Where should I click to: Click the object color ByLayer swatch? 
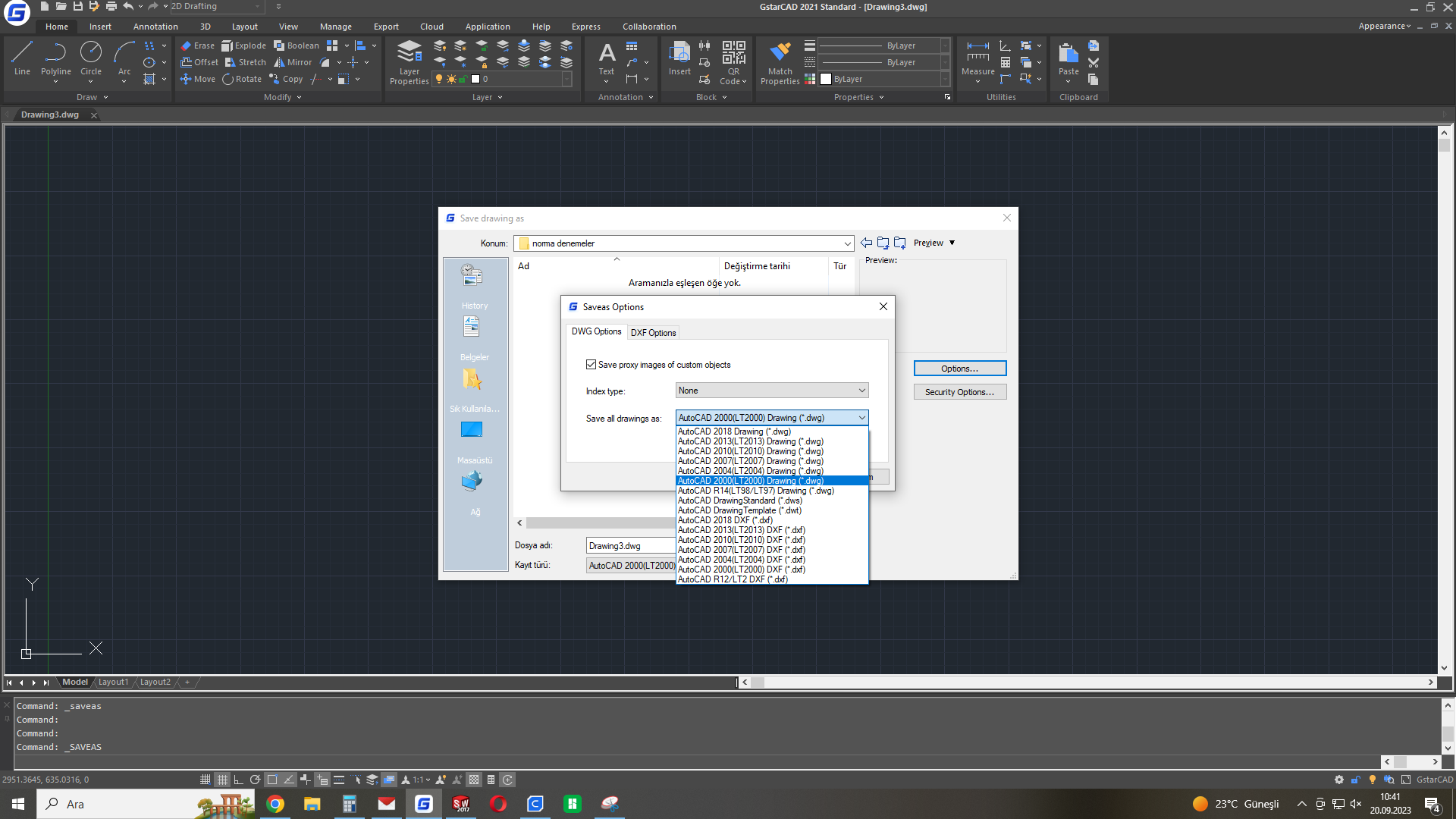(x=826, y=79)
